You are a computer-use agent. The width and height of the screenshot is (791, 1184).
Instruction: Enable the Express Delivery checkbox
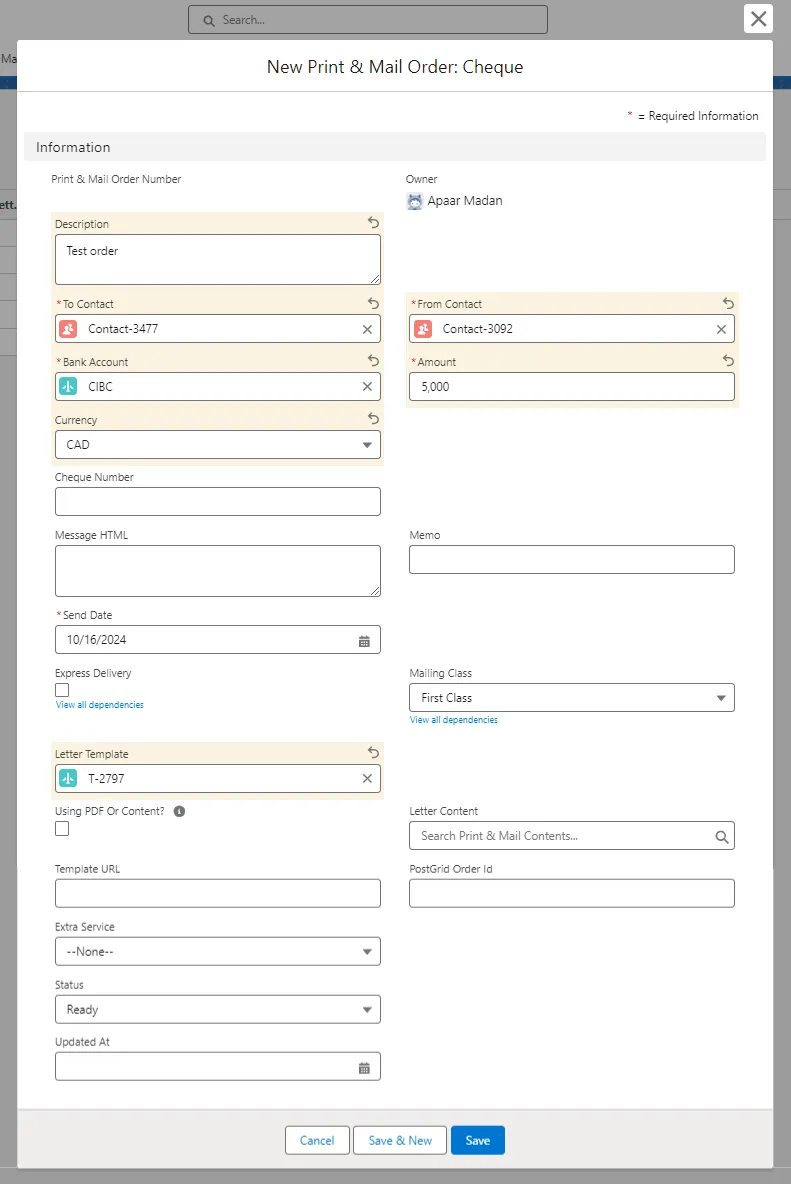(x=62, y=690)
